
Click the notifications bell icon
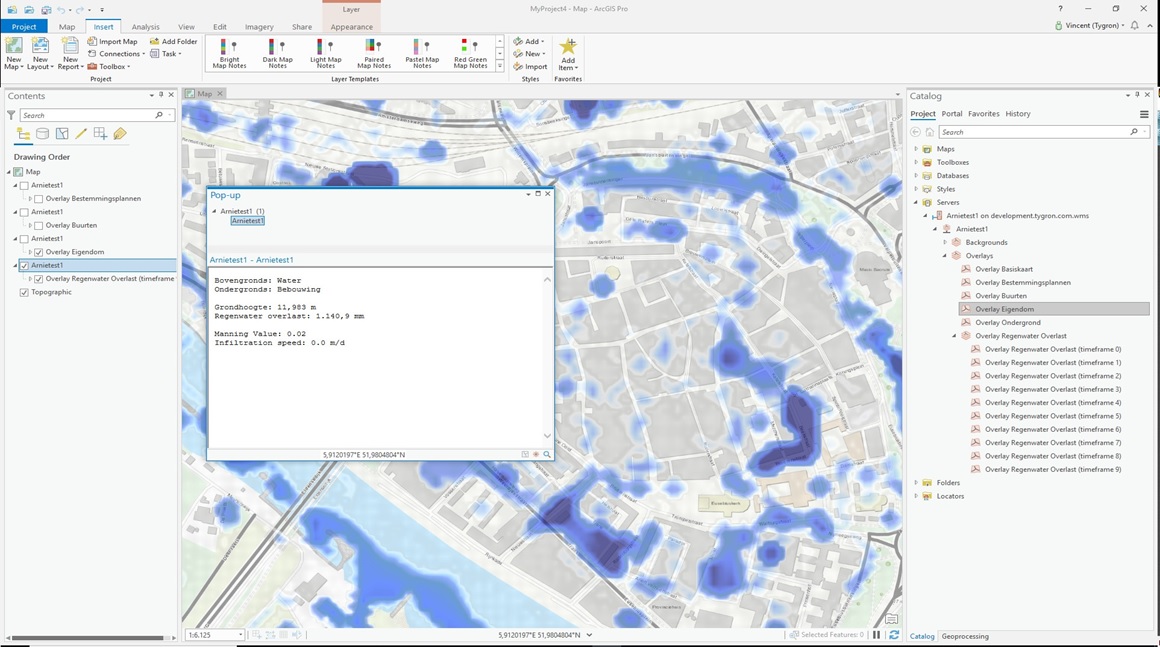click(x=1135, y=26)
